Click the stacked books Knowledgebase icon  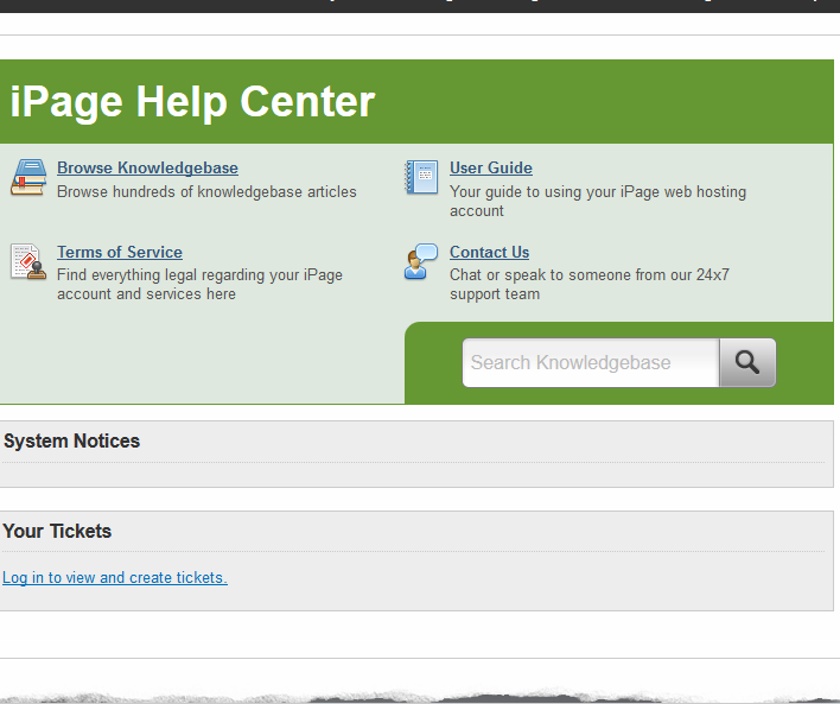click(28, 177)
